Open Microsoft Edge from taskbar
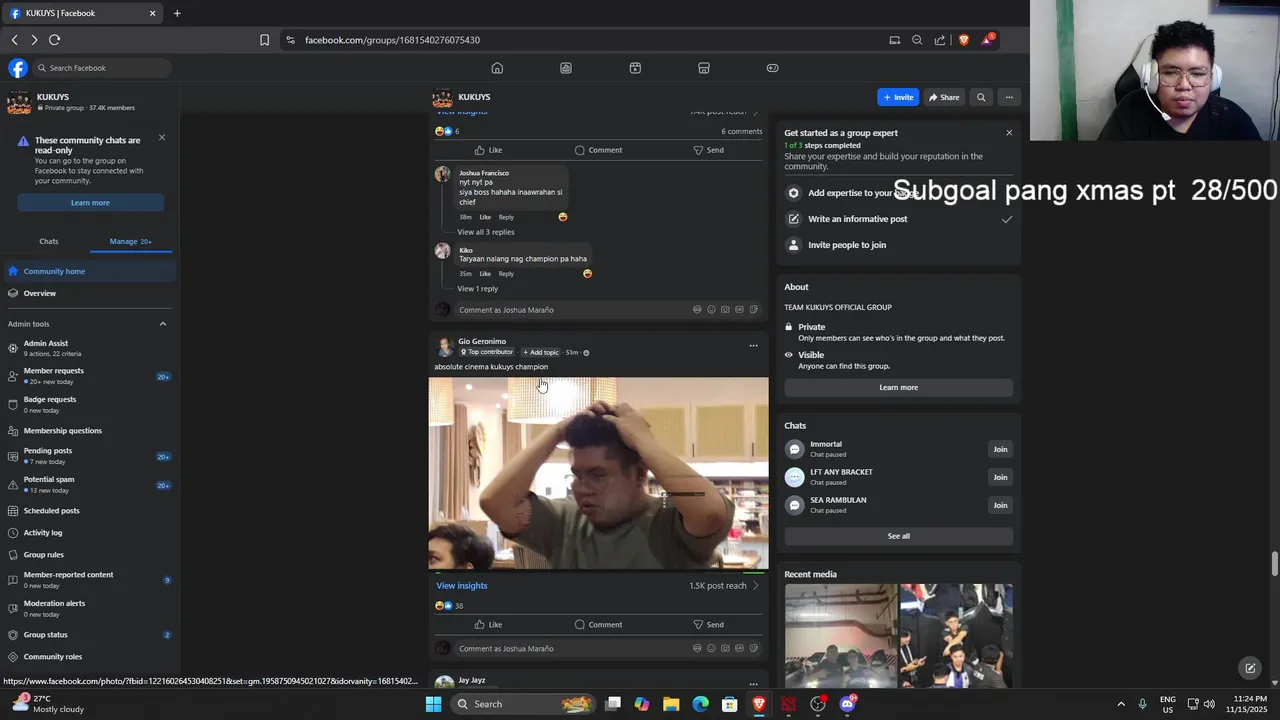 coord(700,704)
